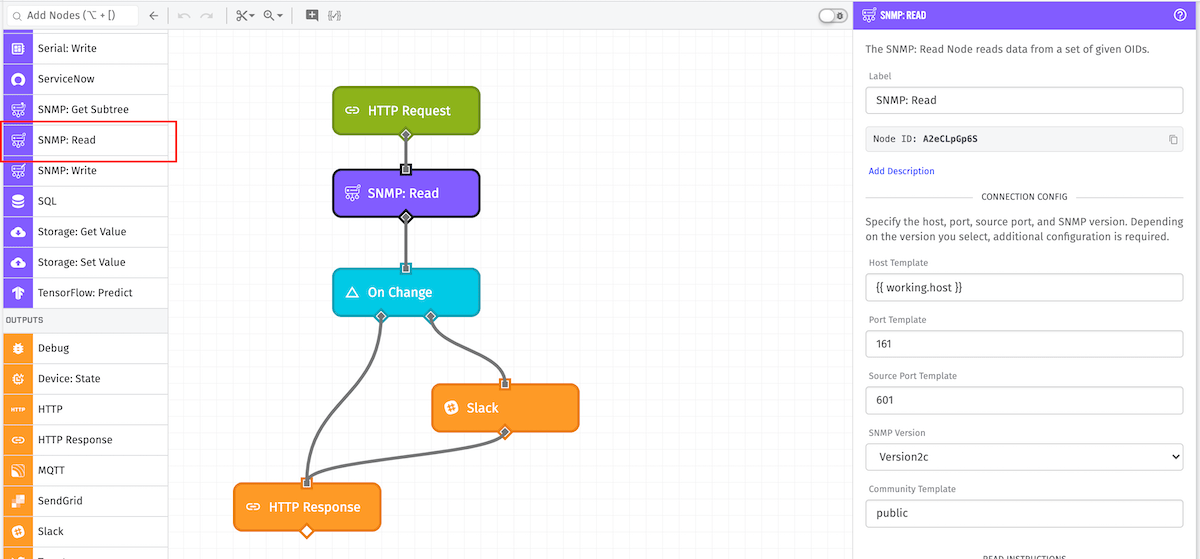
Task: Select the HTTP Request node on canvas
Action: (406, 110)
